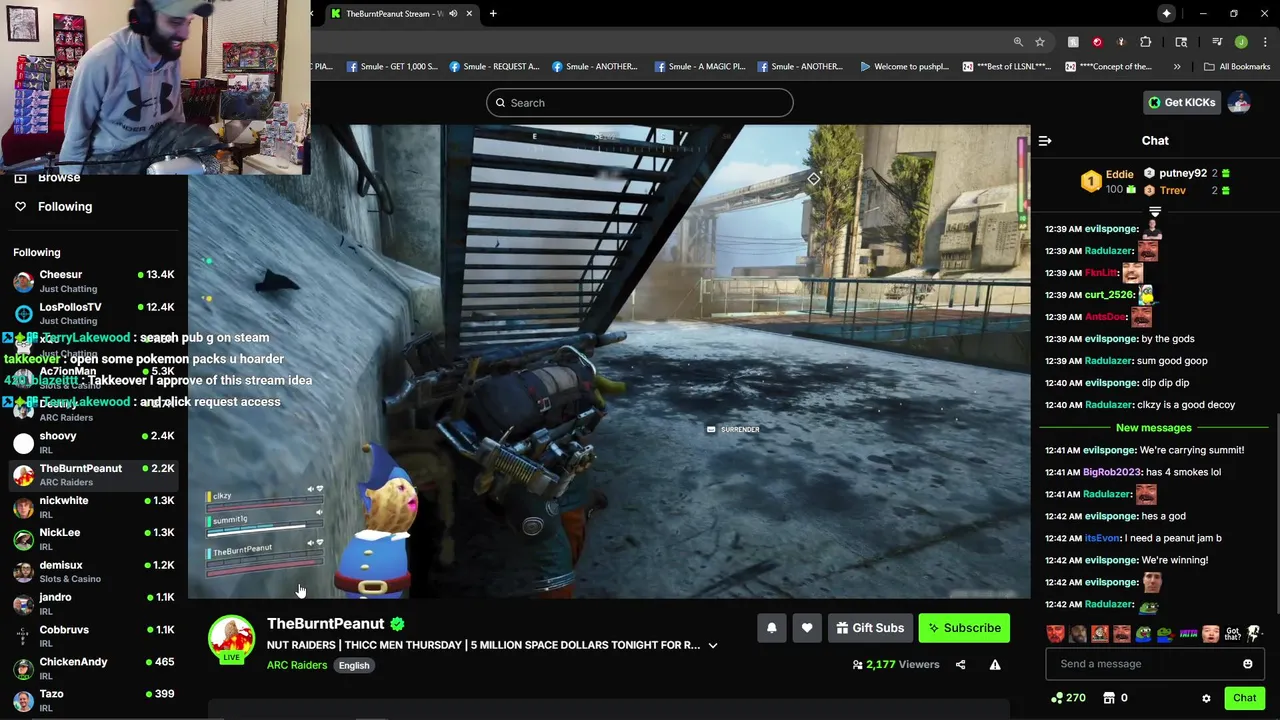This screenshot has height=720, width=1280.
Task: Click the search magnifier in Kick search bar
Action: 501,102
